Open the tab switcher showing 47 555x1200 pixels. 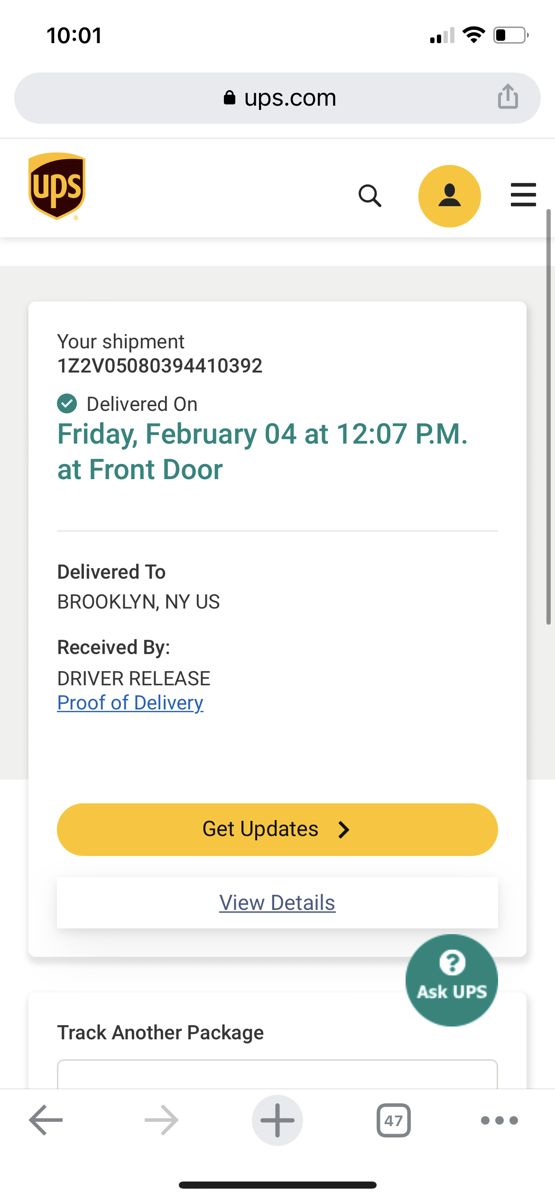[394, 1121]
